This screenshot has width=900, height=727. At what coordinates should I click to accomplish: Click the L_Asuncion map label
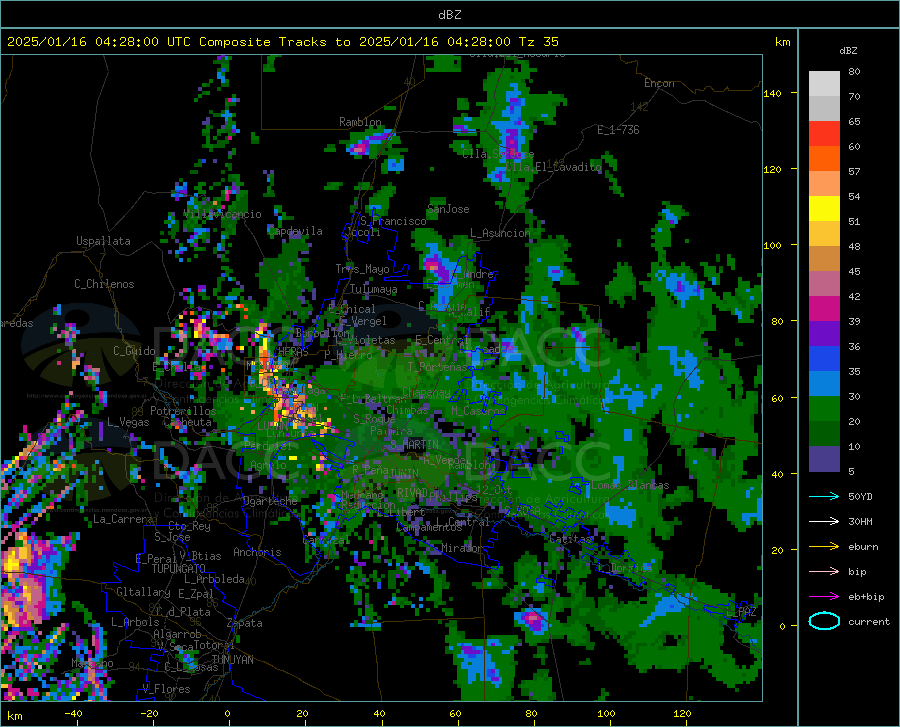[x=500, y=233]
